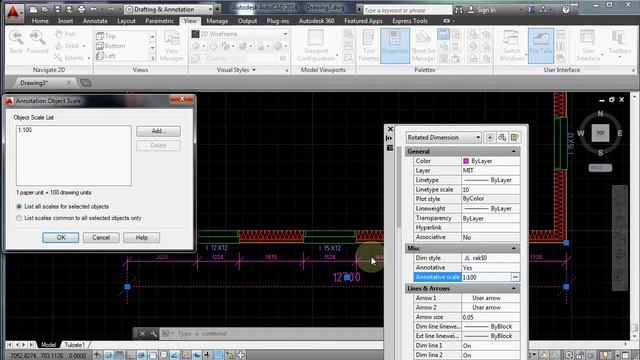Click the Forward navigation tool
This screenshot has height=360, width=640.
pyautogui.click(x=38, y=42)
